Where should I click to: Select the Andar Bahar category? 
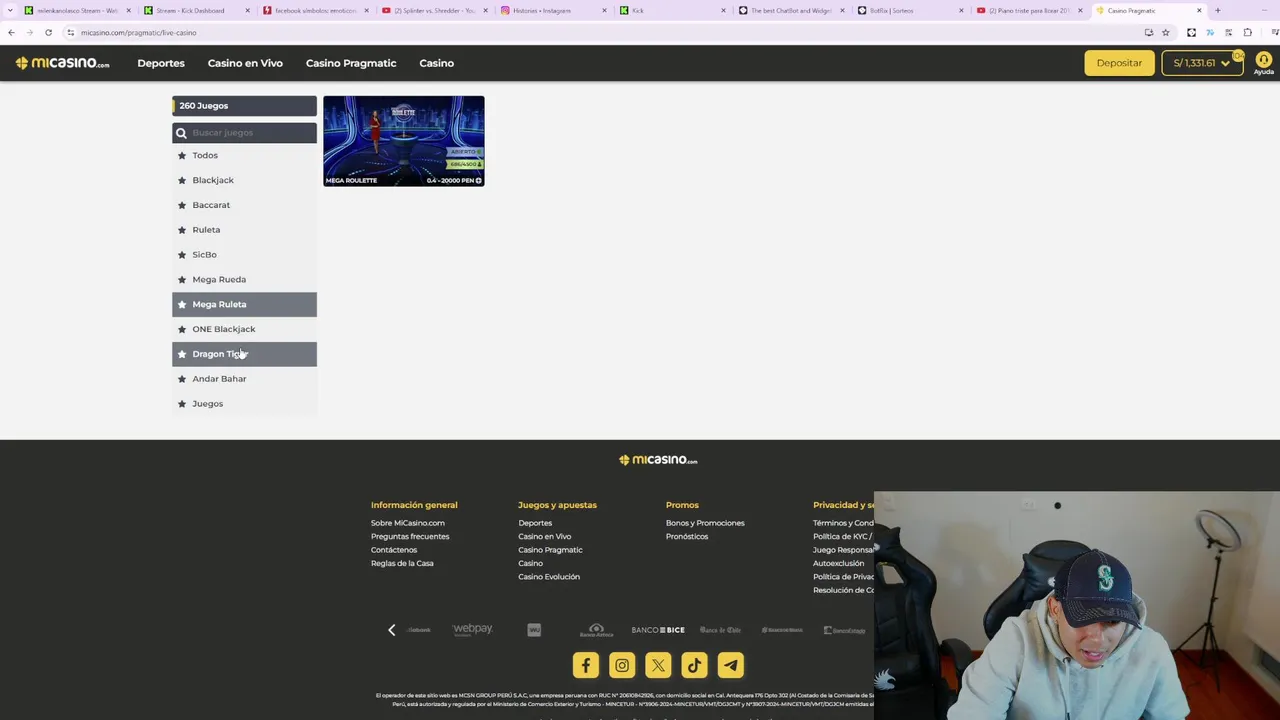(x=244, y=379)
